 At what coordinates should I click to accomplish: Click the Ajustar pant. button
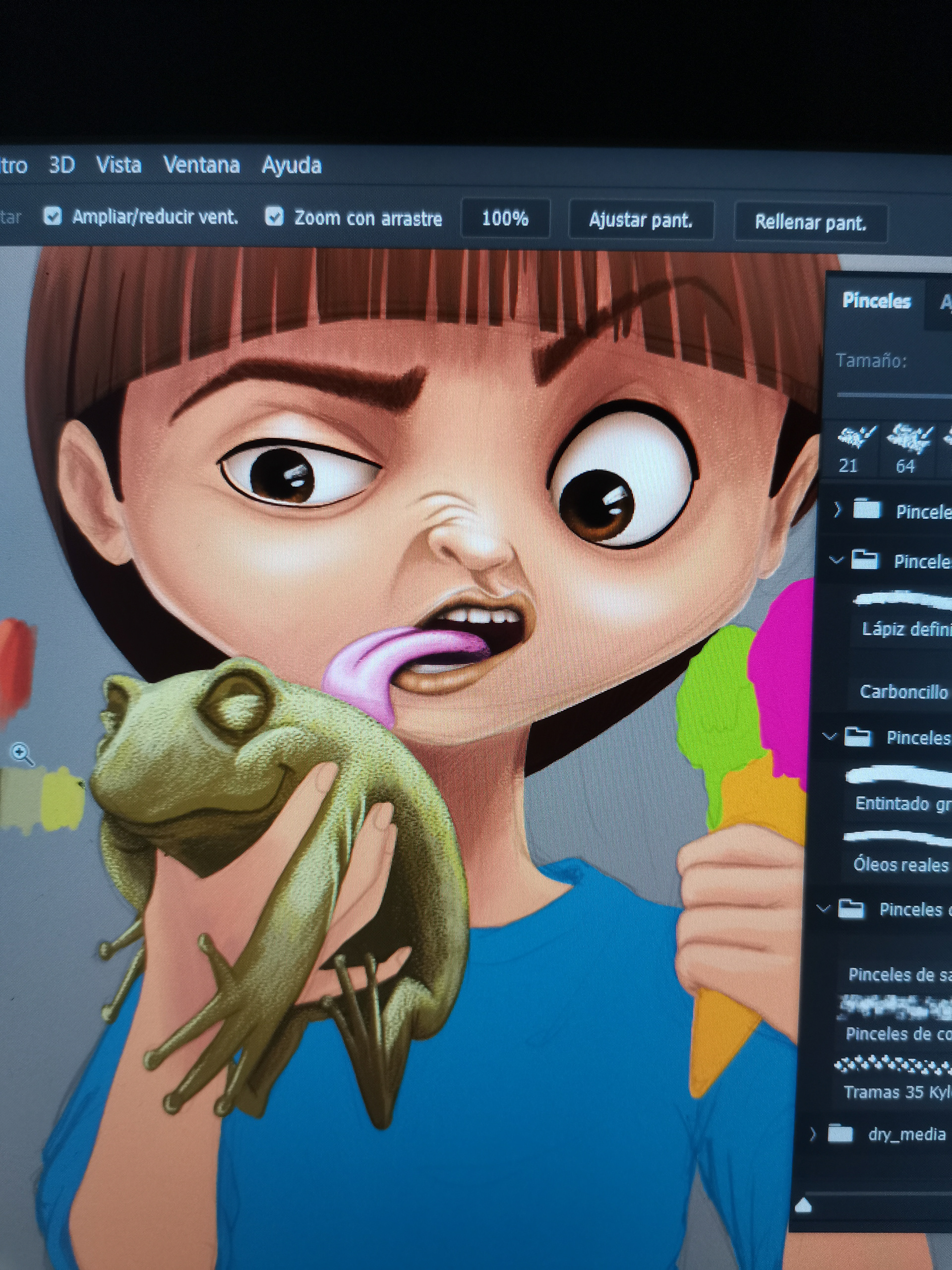click(x=641, y=219)
